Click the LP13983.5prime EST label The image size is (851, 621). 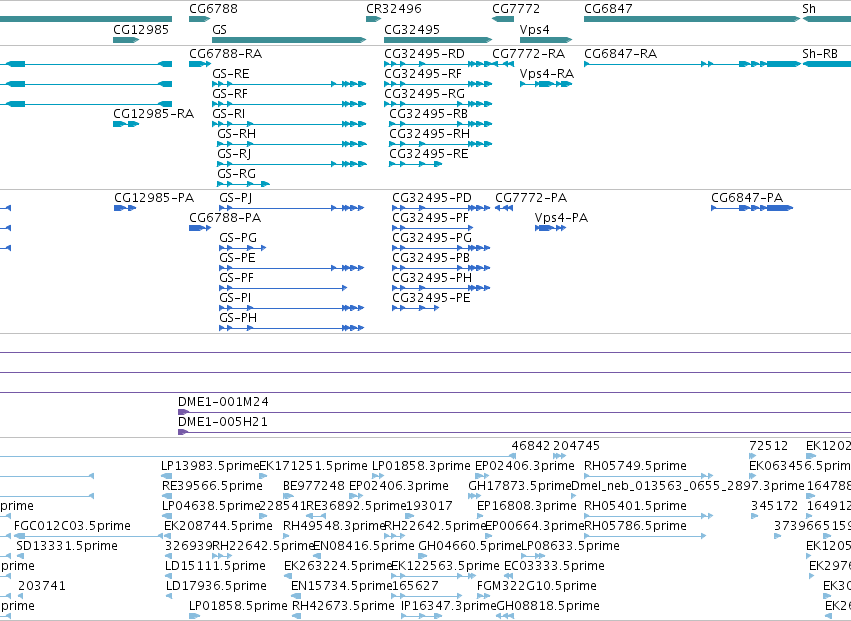pyautogui.click(x=210, y=466)
